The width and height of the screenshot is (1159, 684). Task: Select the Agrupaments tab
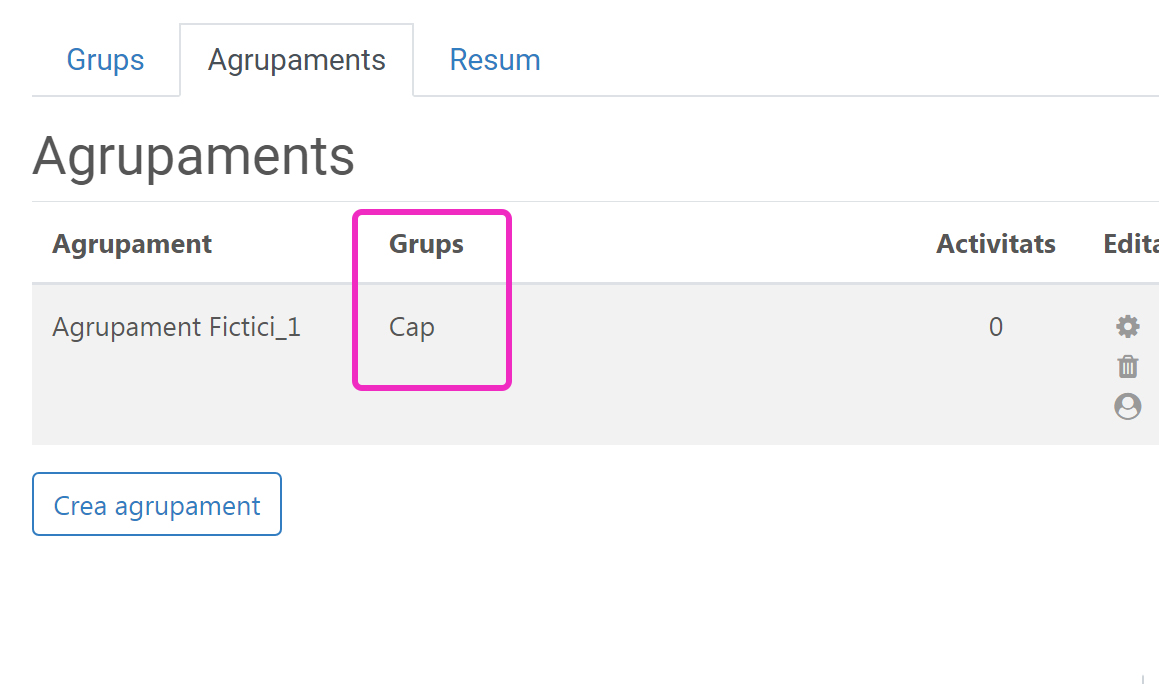[x=296, y=60]
